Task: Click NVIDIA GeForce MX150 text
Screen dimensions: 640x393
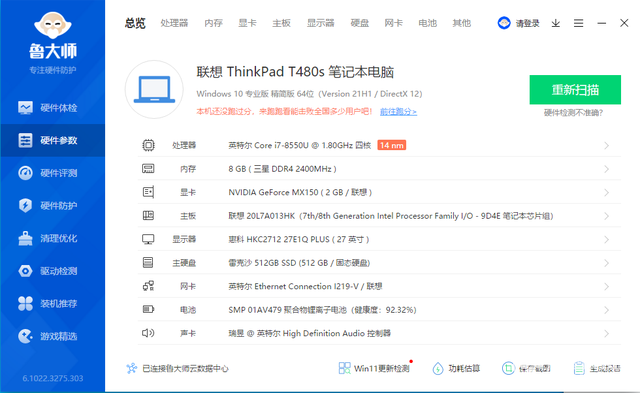Action: pos(300,192)
